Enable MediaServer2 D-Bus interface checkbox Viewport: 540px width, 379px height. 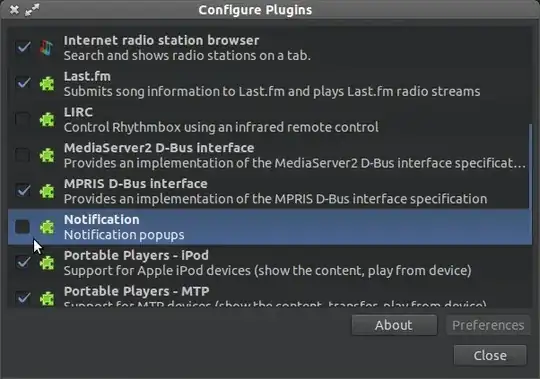click(23, 155)
